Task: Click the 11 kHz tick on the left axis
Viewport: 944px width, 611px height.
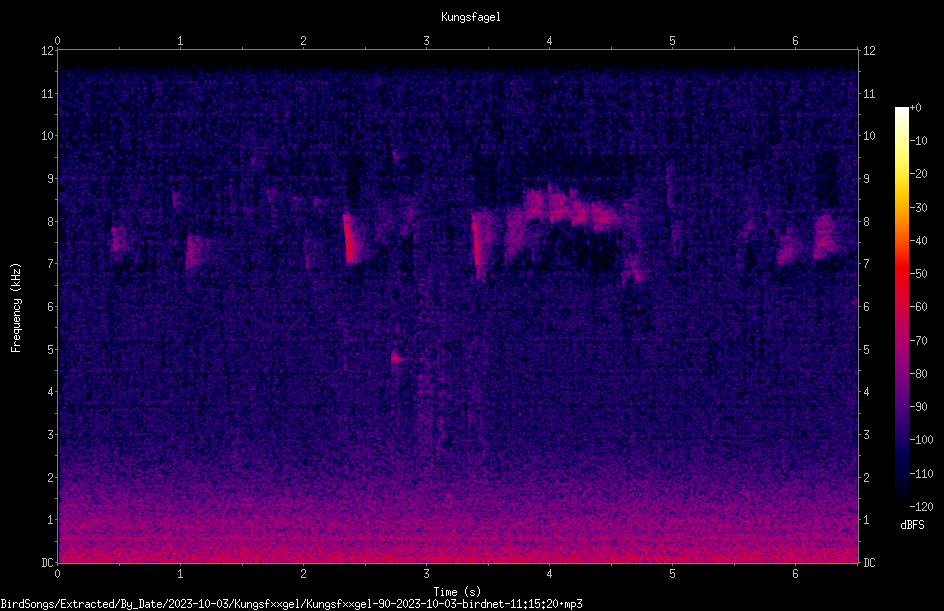Action: (x=47, y=93)
